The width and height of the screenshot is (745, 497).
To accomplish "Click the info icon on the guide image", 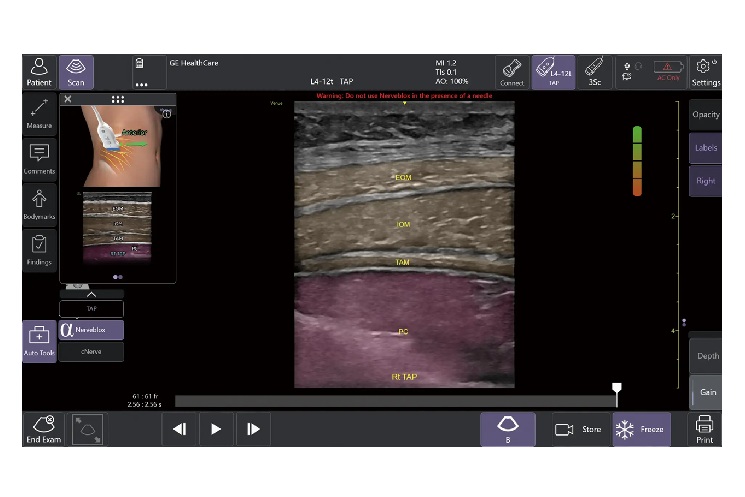I will (166, 114).
